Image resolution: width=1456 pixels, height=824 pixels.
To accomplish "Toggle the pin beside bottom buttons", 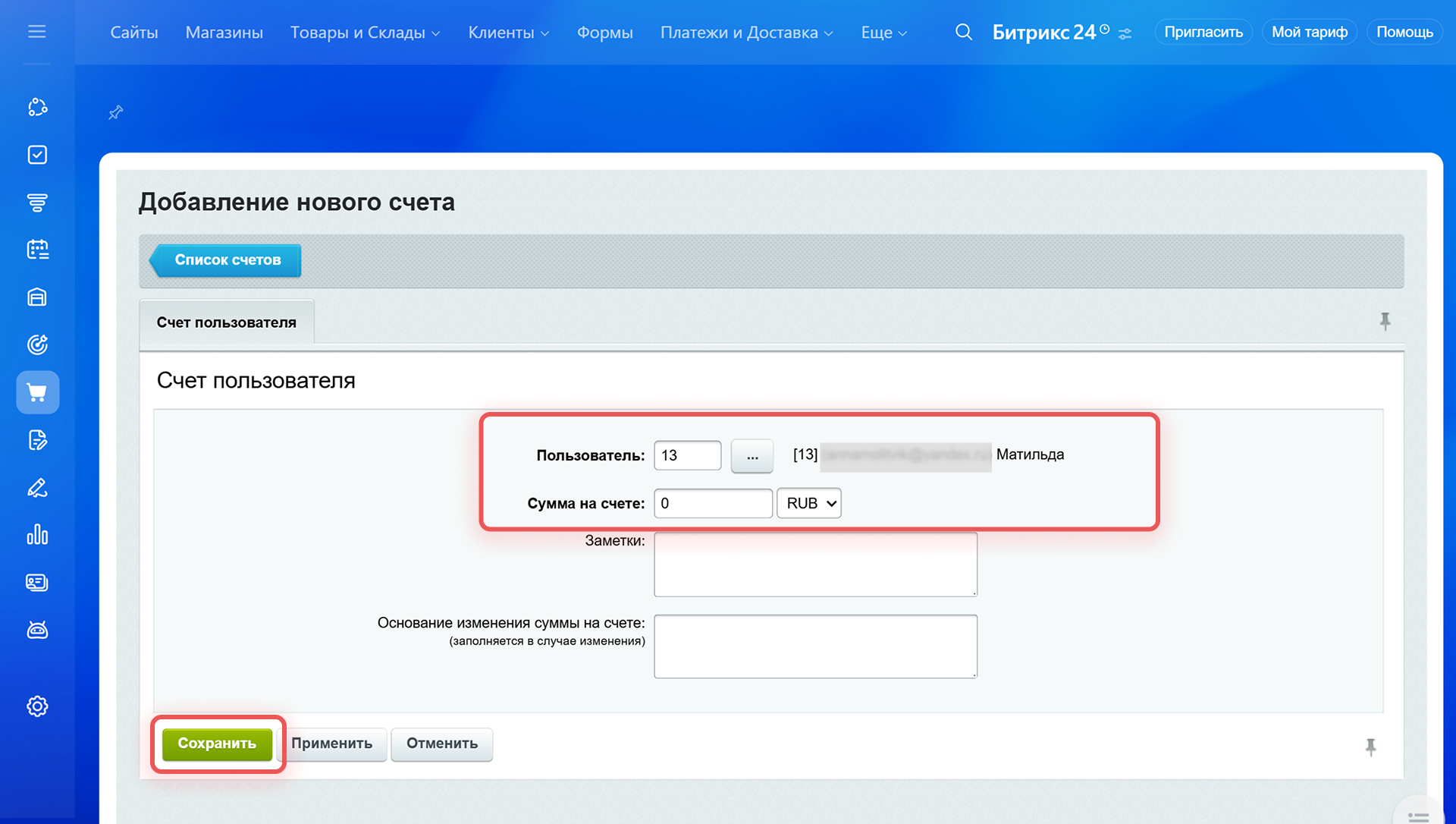I will point(1370,747).
